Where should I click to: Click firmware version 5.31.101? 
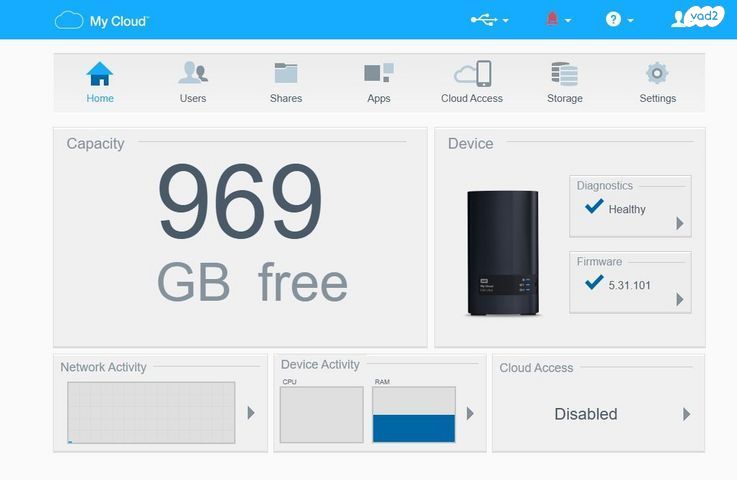[629, 285]
